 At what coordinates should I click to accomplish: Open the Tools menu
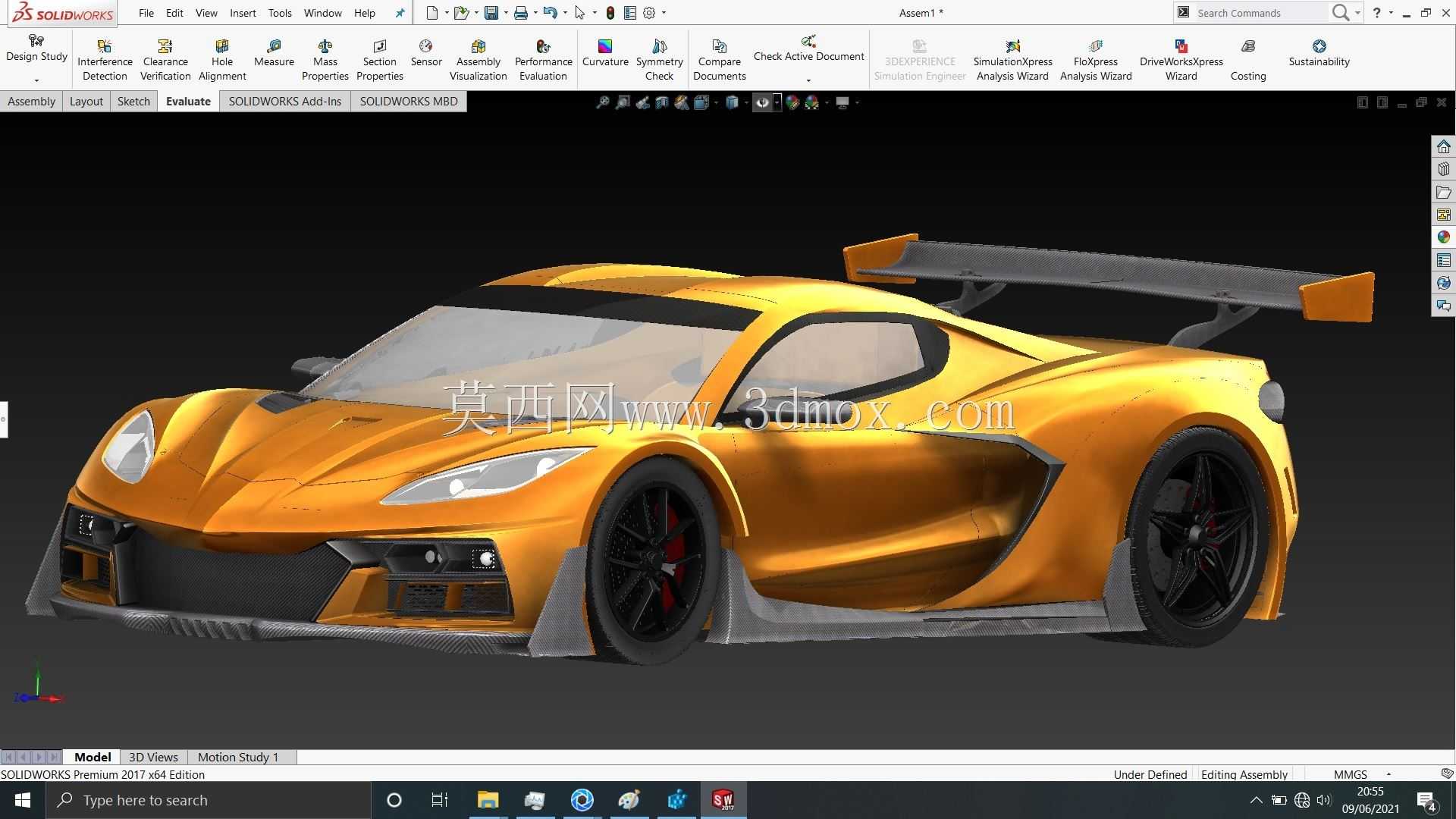click(x=280, y=13)
